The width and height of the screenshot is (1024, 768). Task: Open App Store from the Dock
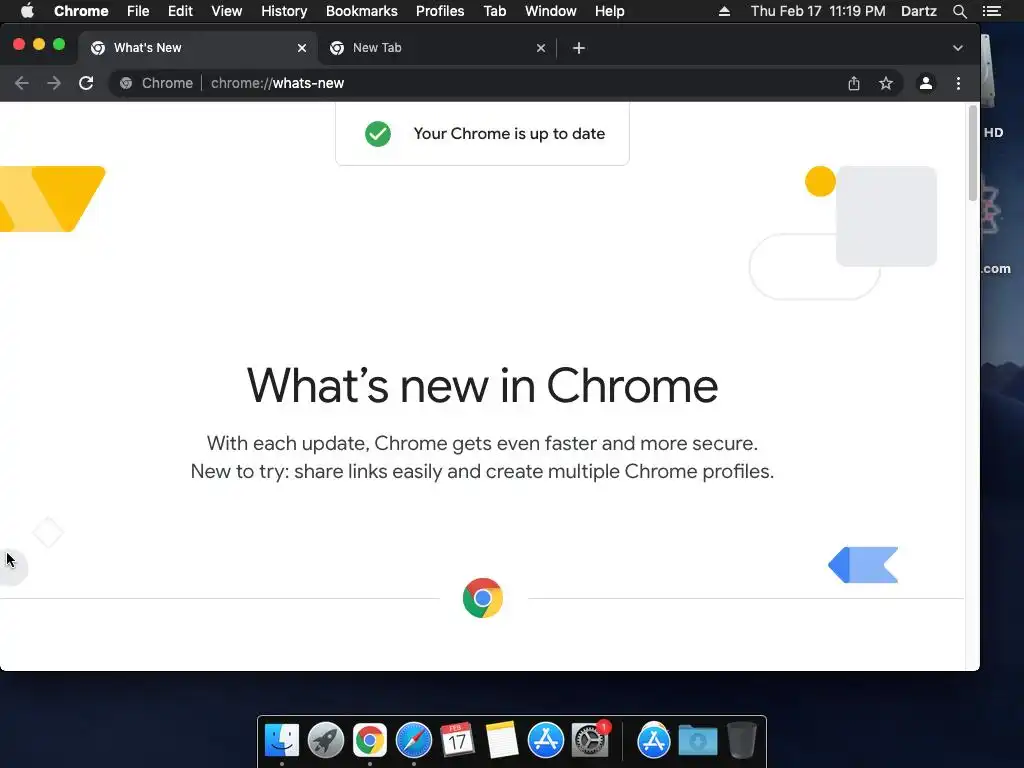(545, 741)
